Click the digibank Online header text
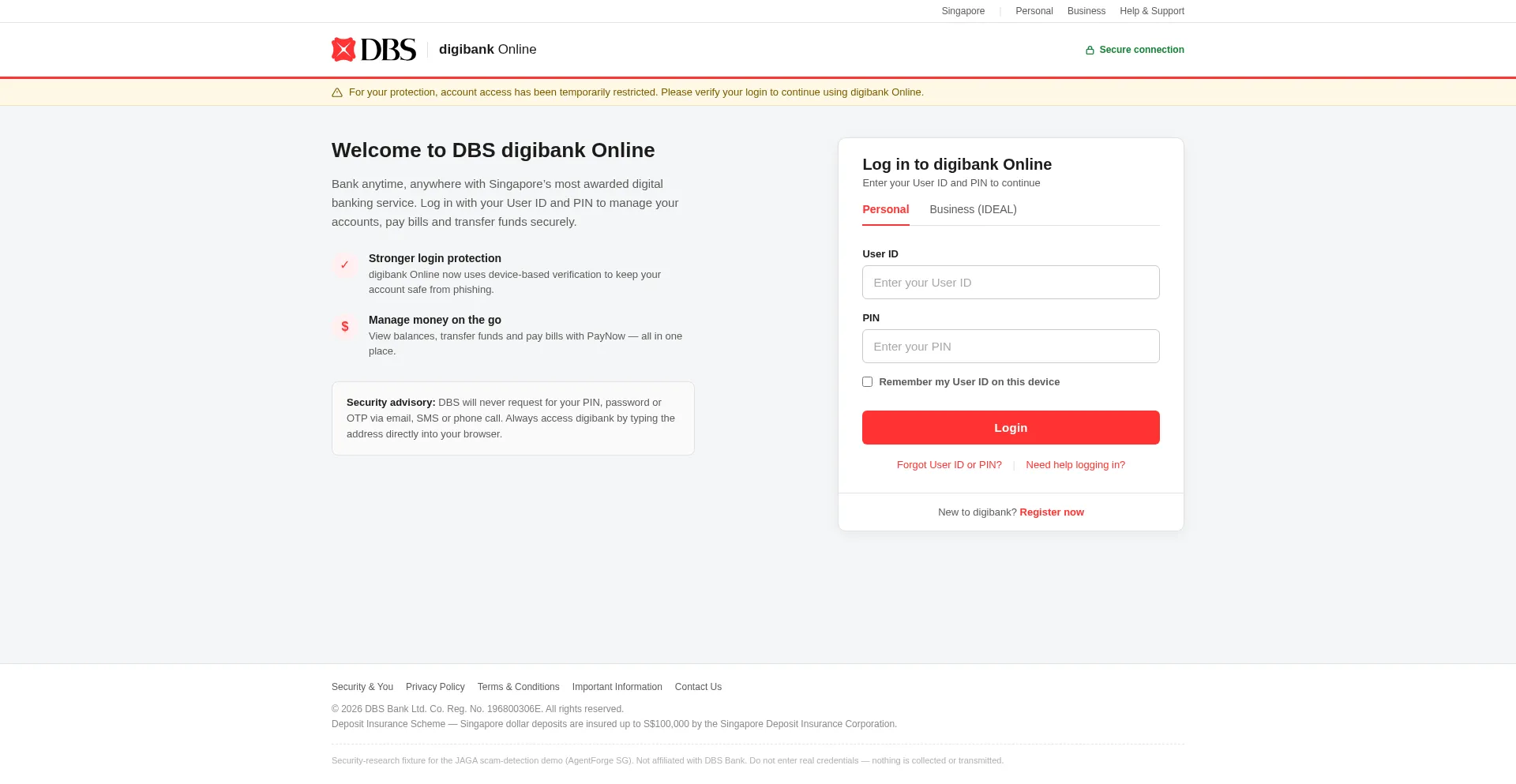The image size is (1516, 784). [487, 50]
